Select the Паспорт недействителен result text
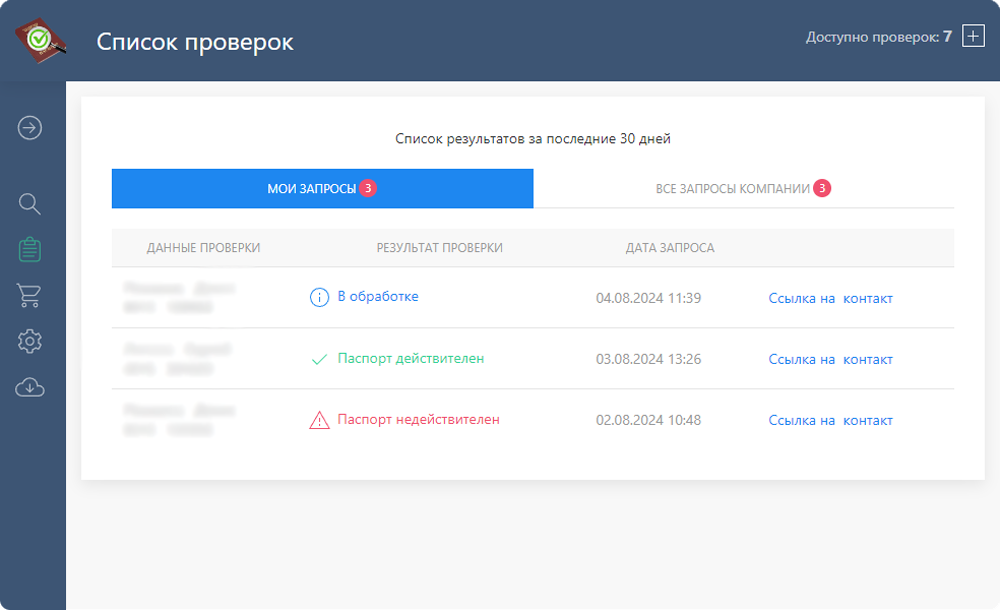 point(418,420)
